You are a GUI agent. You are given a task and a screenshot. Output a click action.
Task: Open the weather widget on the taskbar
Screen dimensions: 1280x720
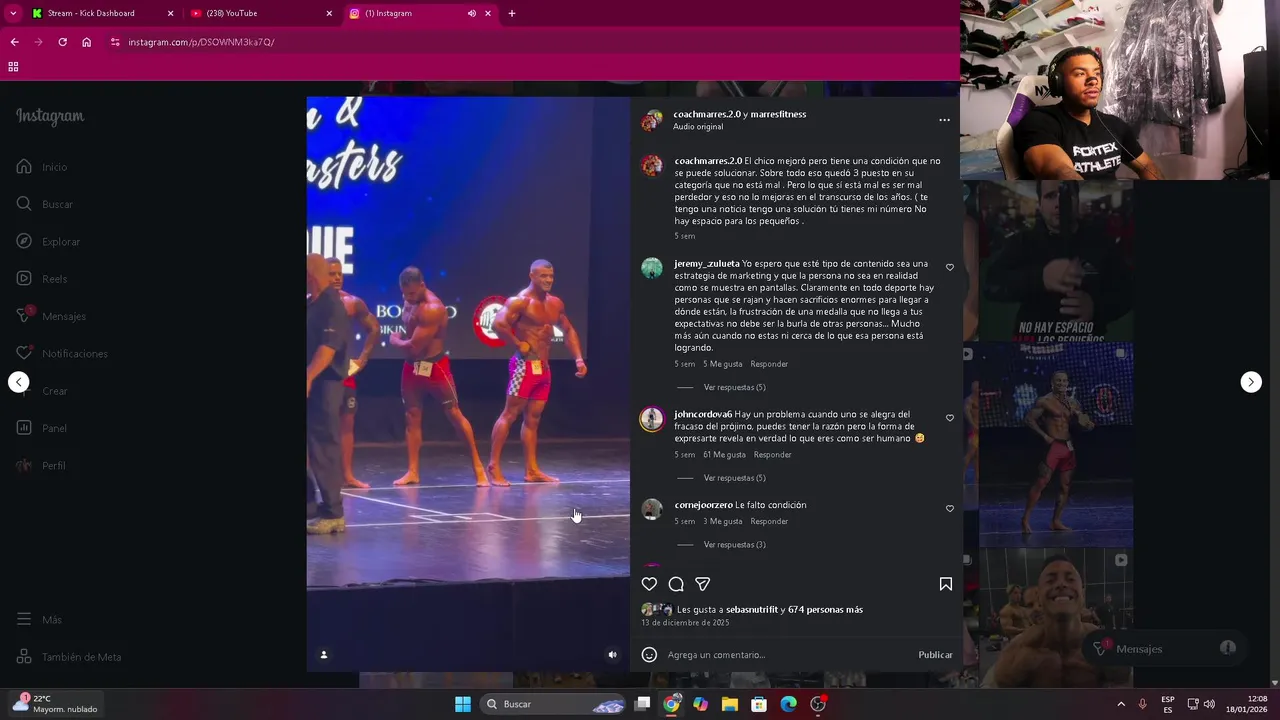click(x=58, y=704)
